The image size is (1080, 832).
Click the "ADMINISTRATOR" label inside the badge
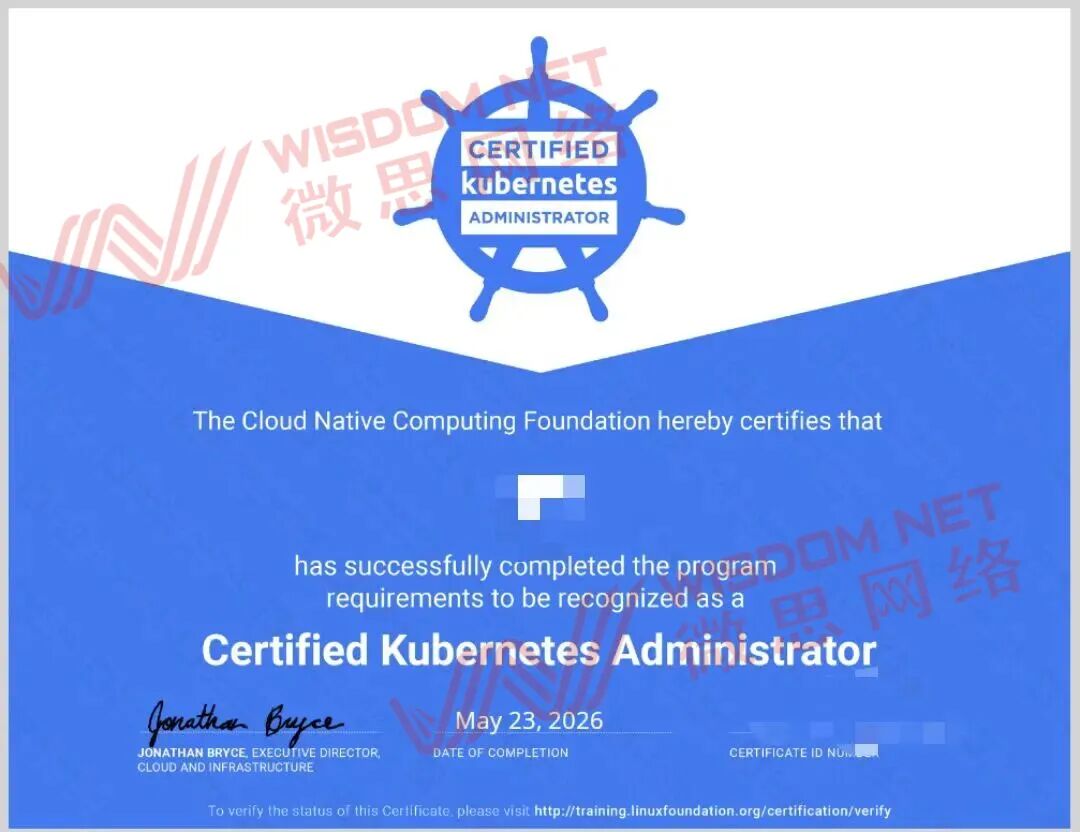(539, 218)
